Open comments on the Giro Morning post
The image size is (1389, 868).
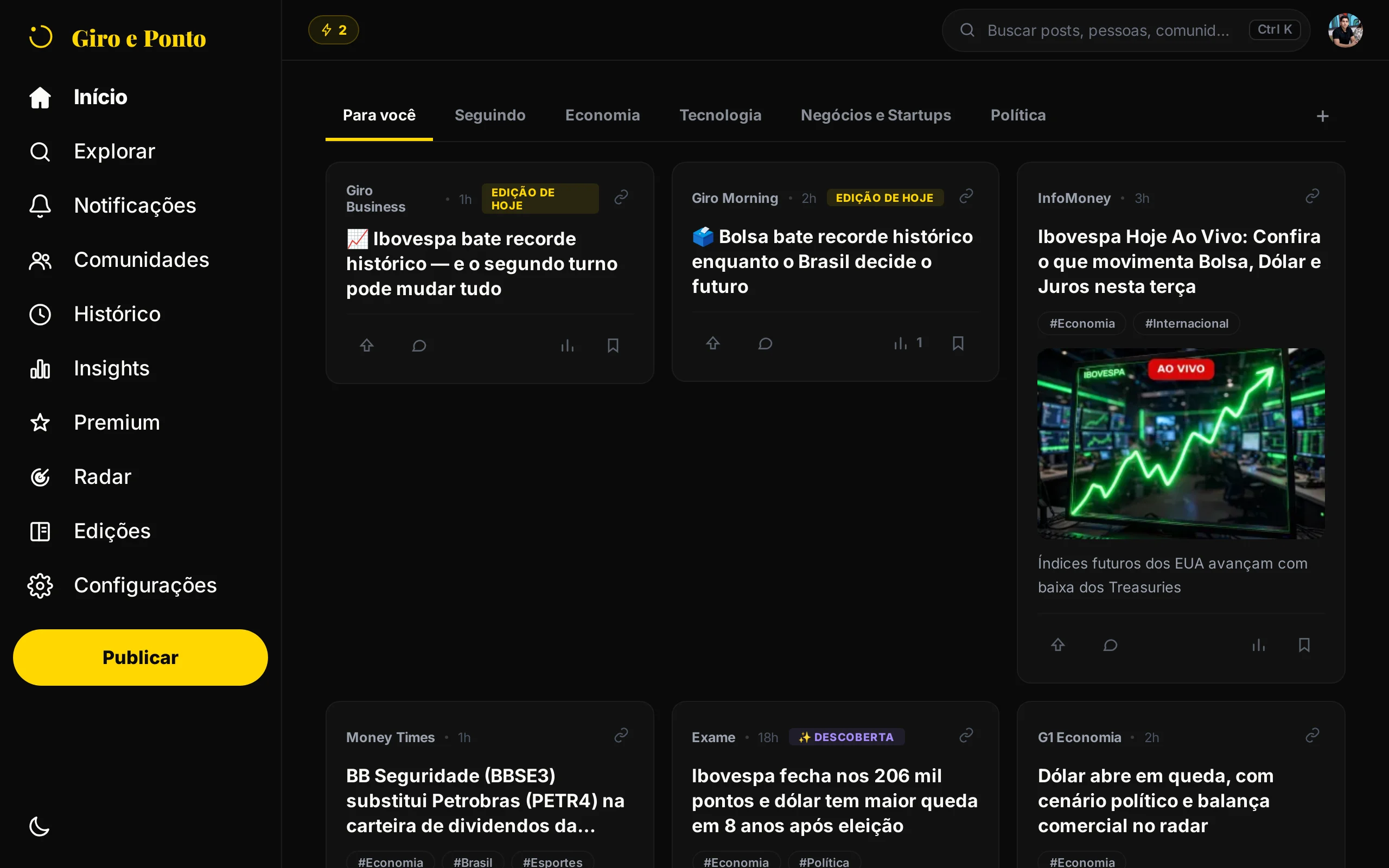click(765, 343)
